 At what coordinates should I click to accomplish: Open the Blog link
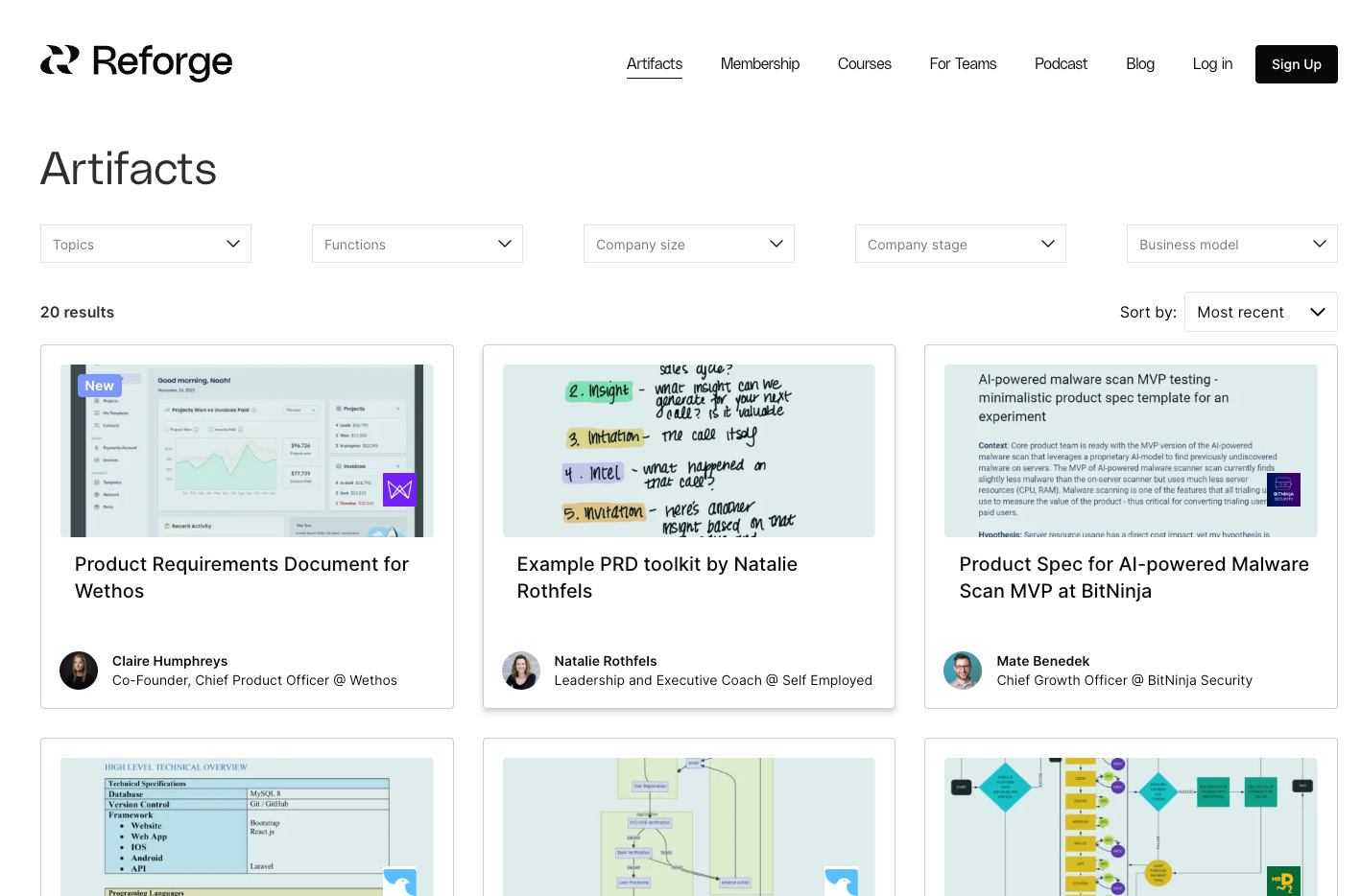[1140, 64]
